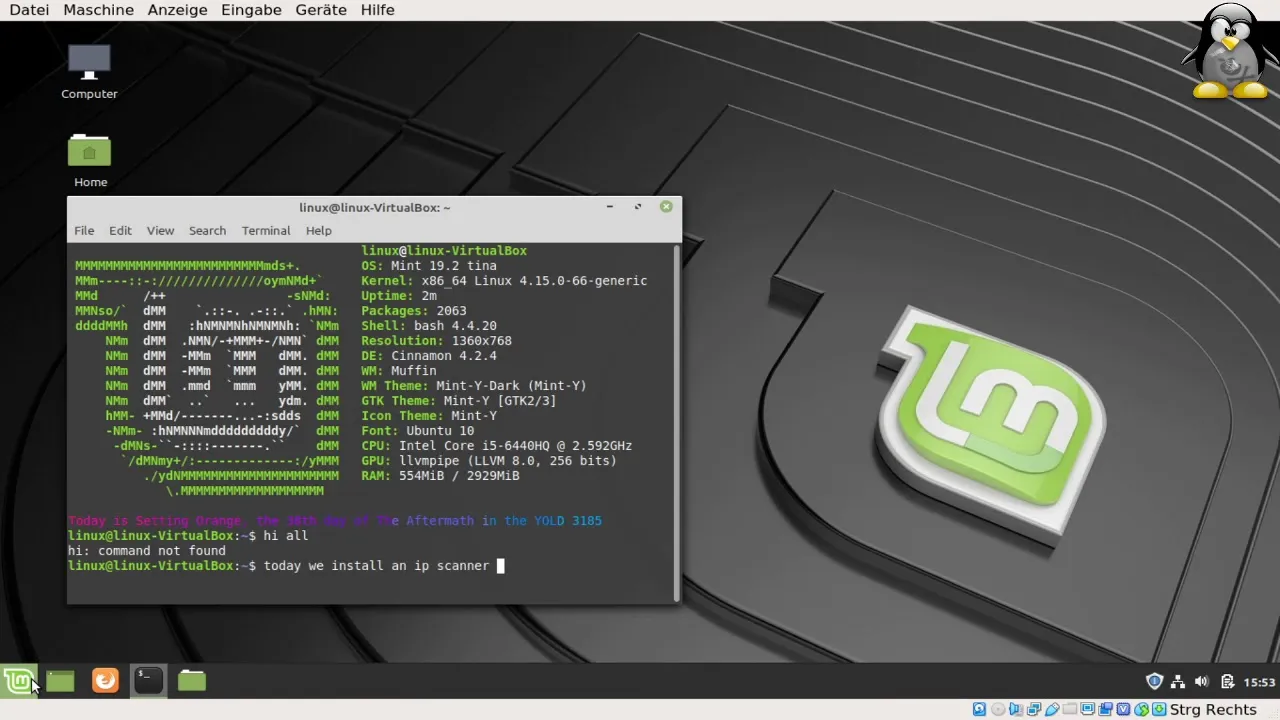Open the terminal Terminal menu
Image resolution: width=1280 pixels, height=720 pixels.
(x=266, y=231)
